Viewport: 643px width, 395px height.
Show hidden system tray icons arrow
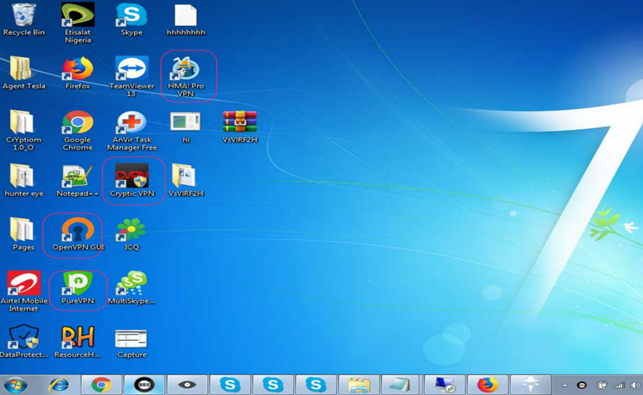coord(565,386)
